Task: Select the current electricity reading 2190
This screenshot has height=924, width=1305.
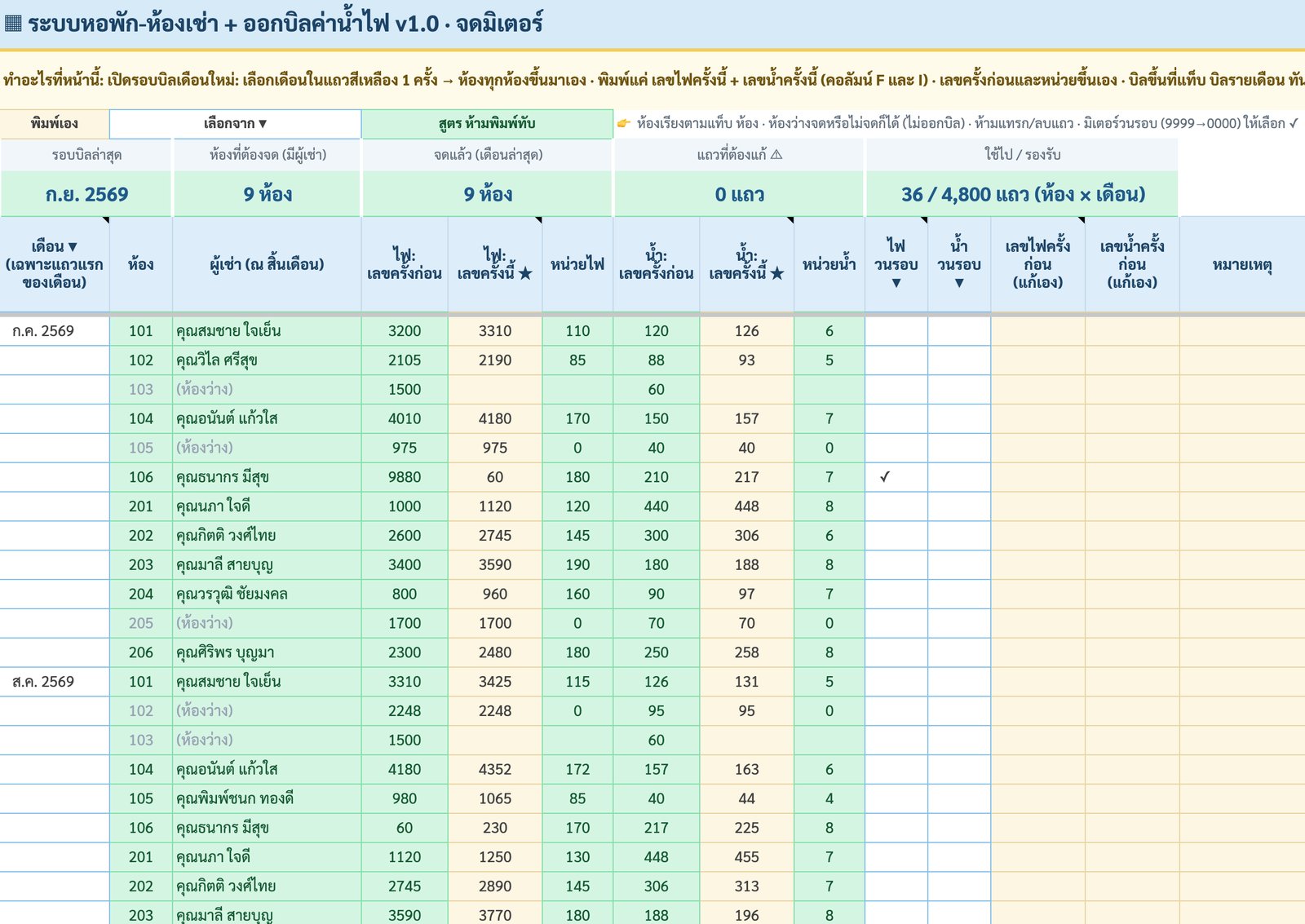Action: pos(495,360)
